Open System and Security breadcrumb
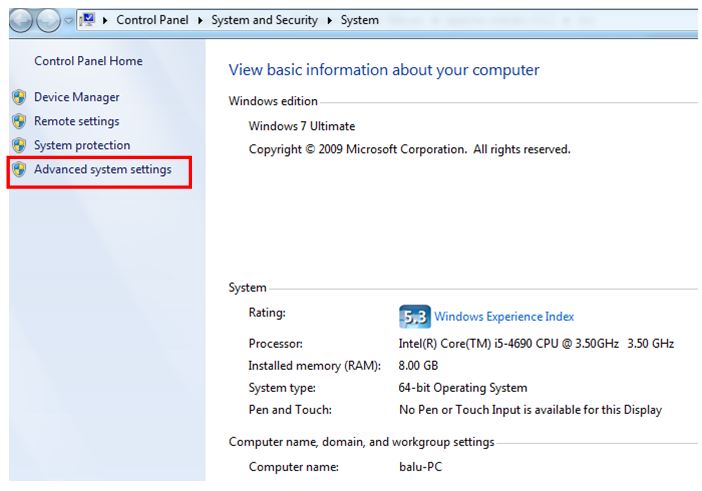Screen dimensions: 702x491 click(x=264, y=20)
